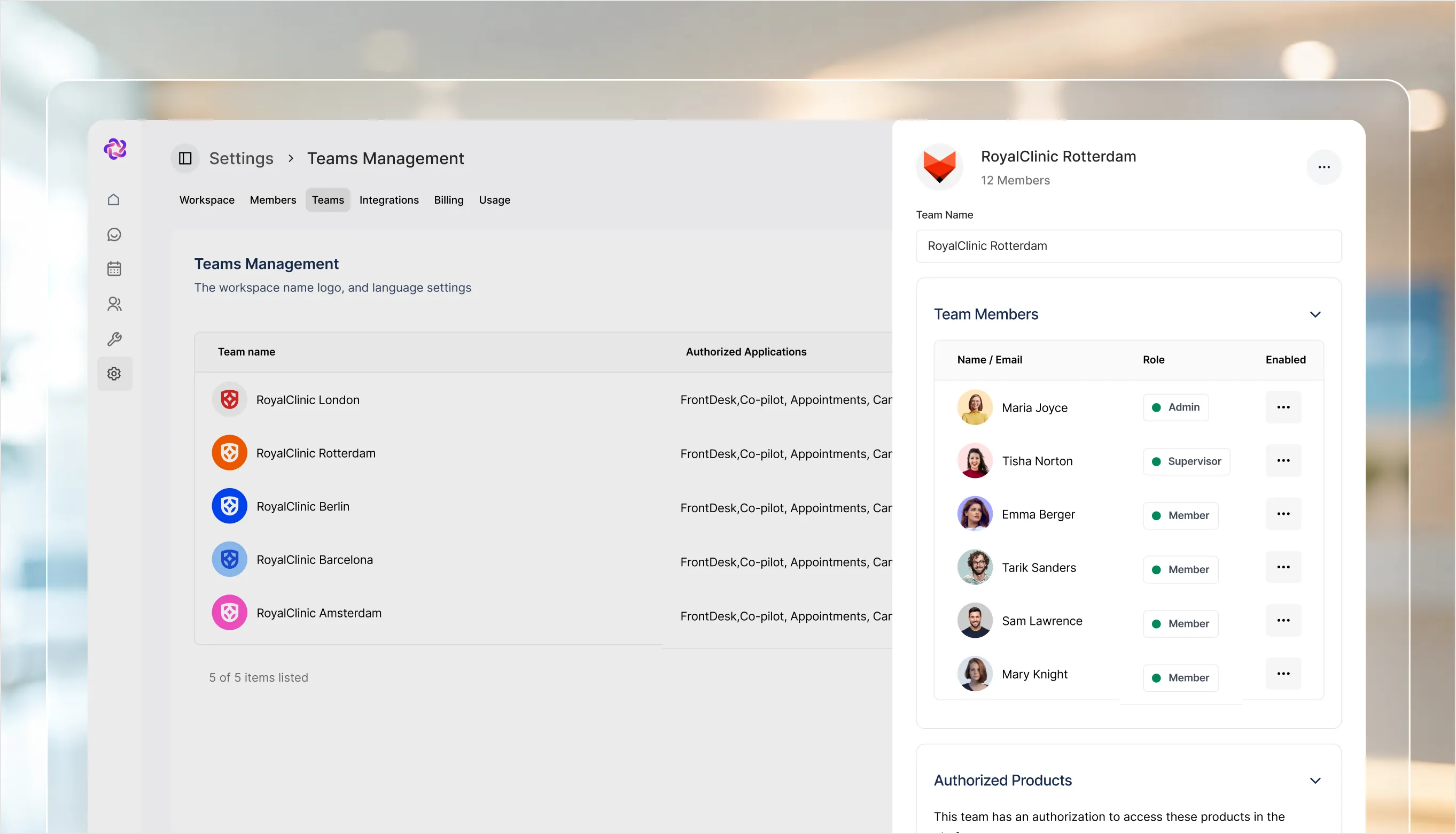Image resolution: width=1456 pixels, height=834 pixels.
Task: Open options menu for Mary Knight
Action: 1283,674
